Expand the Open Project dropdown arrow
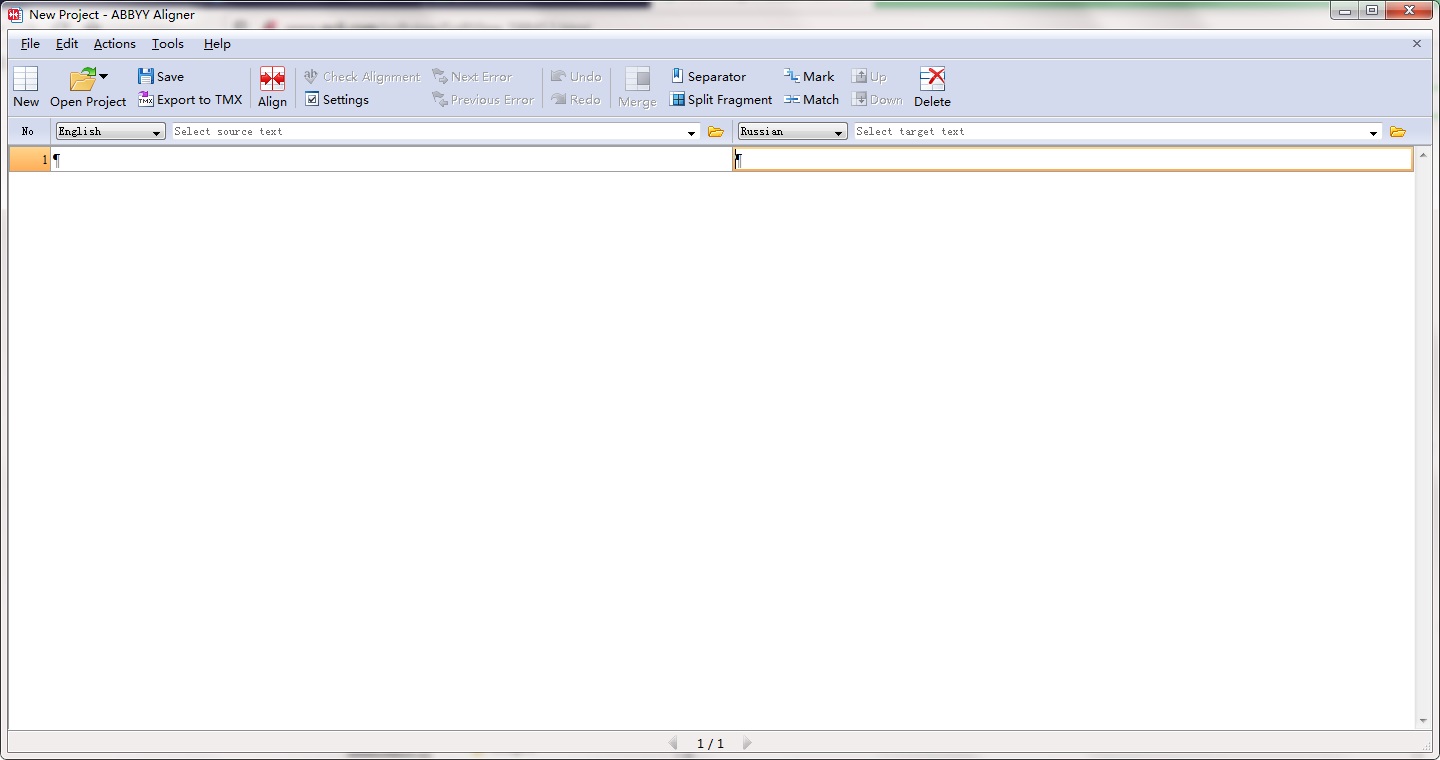The width and height of the screenshot is (1440, 760). tap(103, 76)
